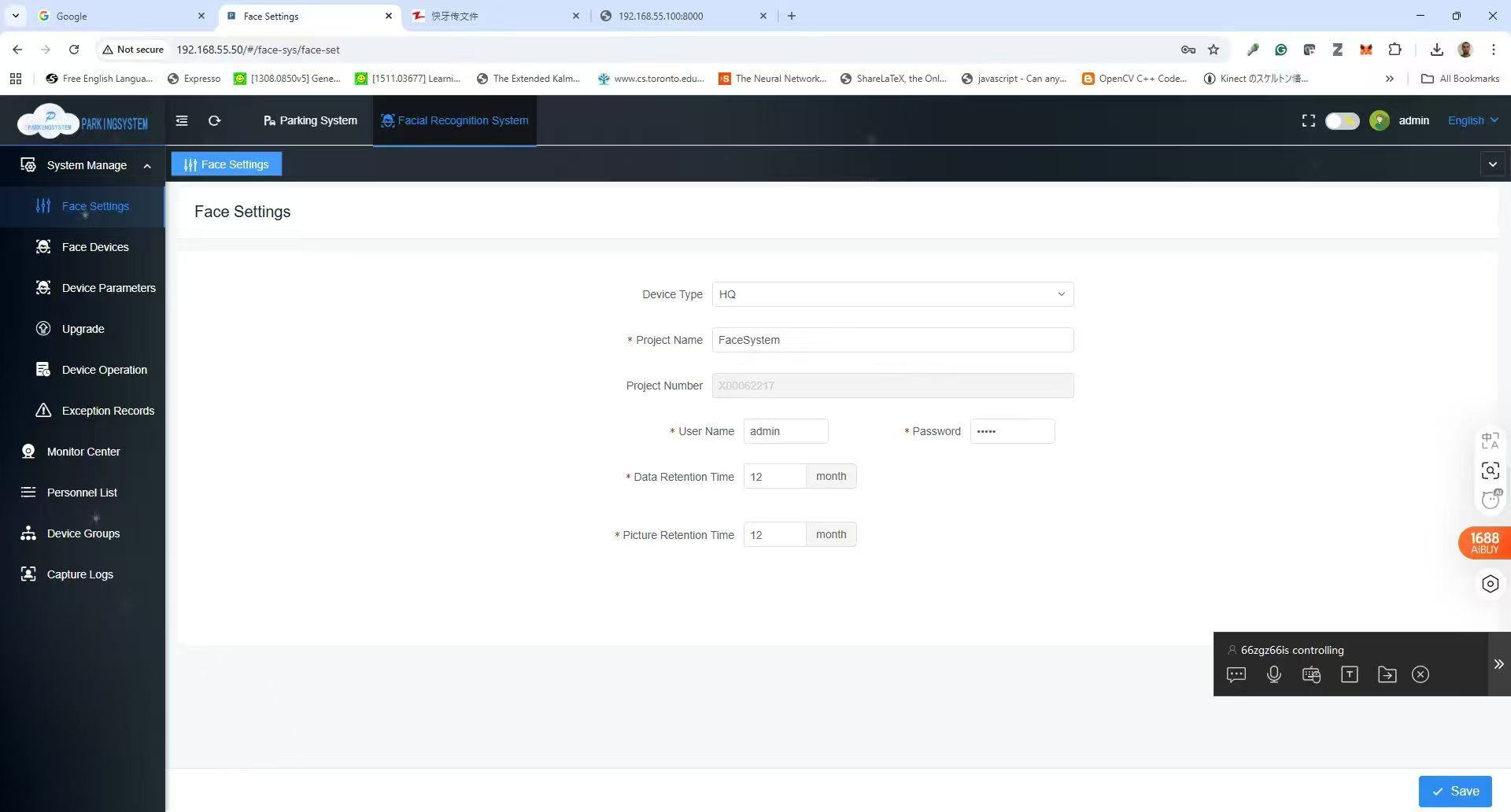The height and width of the screenshot is (812, 1511).
Task: Click the 1688 AiBUY floating badge
Action: click(1484, 543)
